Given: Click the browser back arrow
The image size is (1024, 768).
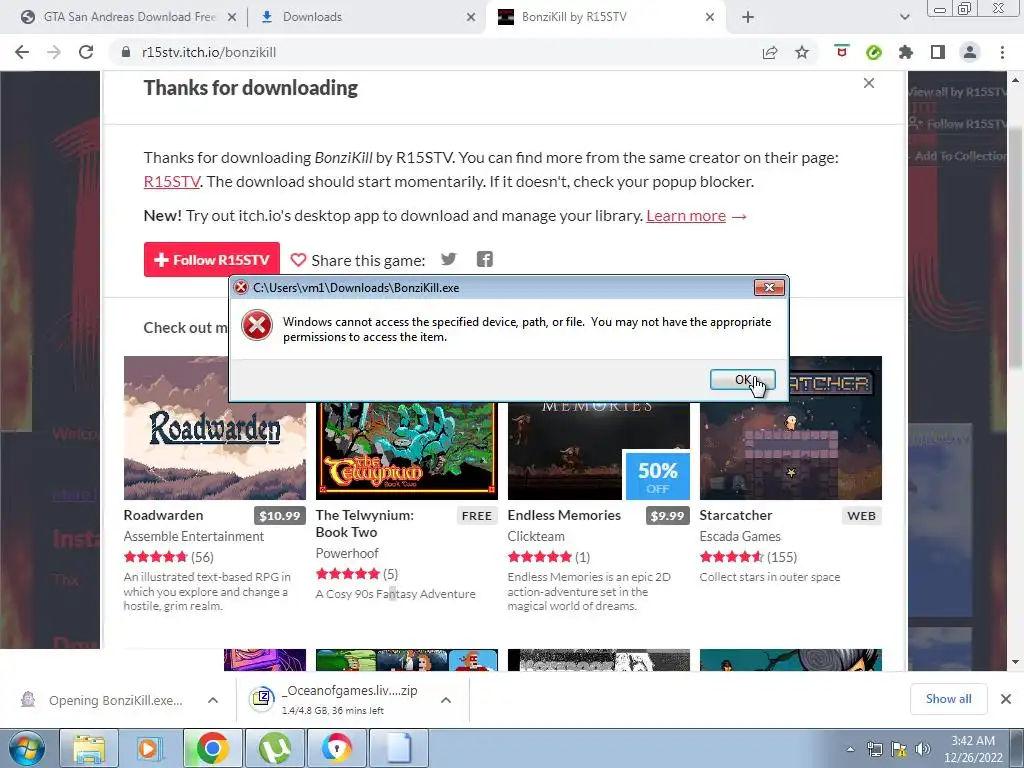Looking at the screenshot, I should click(22, 52).
